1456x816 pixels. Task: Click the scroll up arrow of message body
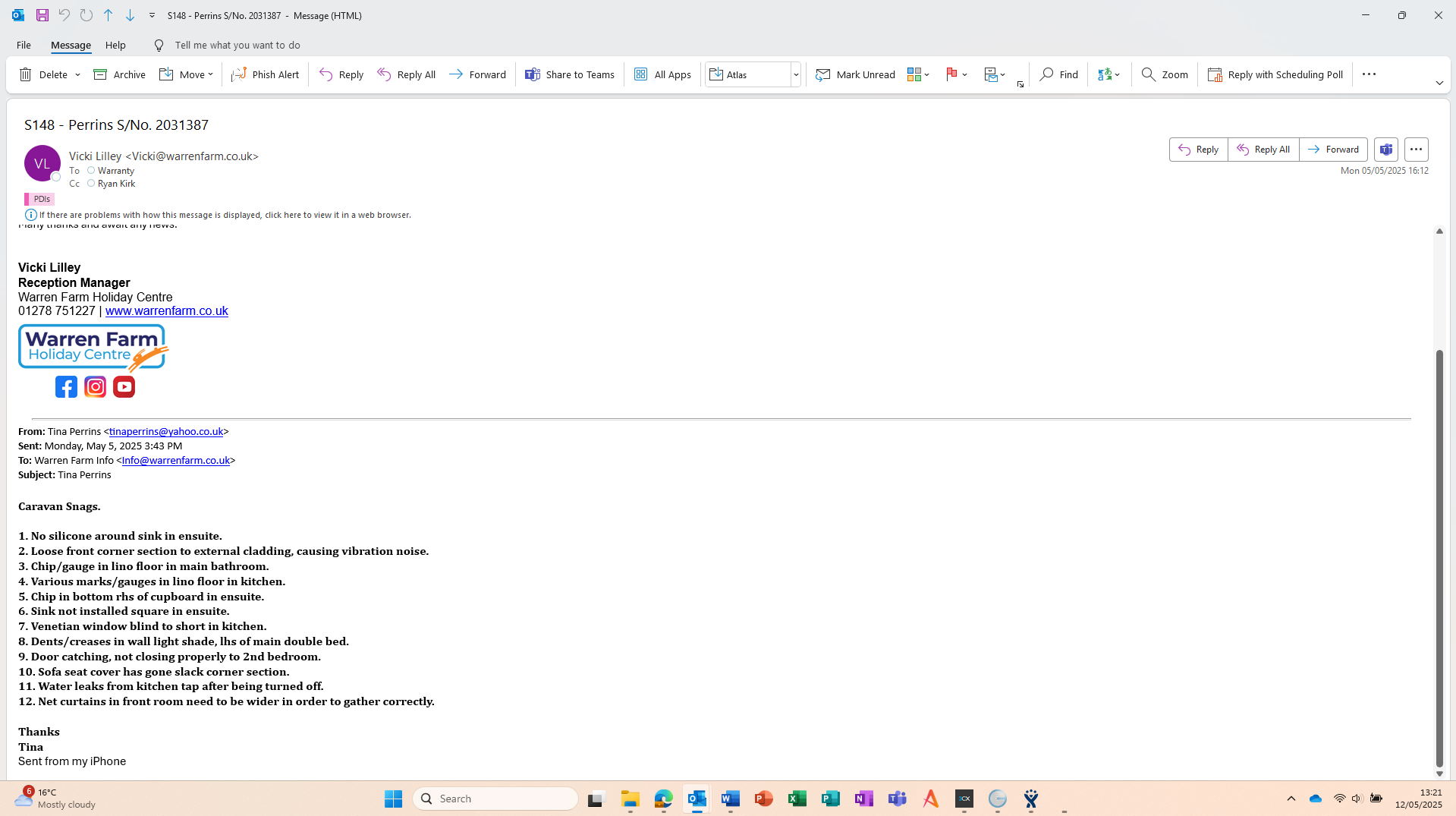click(x=1439, y=232)
